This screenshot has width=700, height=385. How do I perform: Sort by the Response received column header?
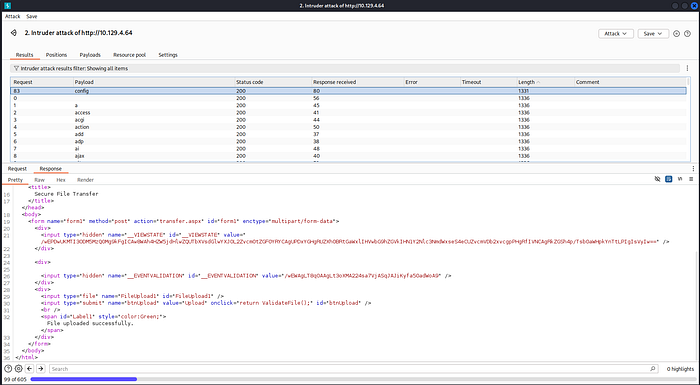coord(357,82)
